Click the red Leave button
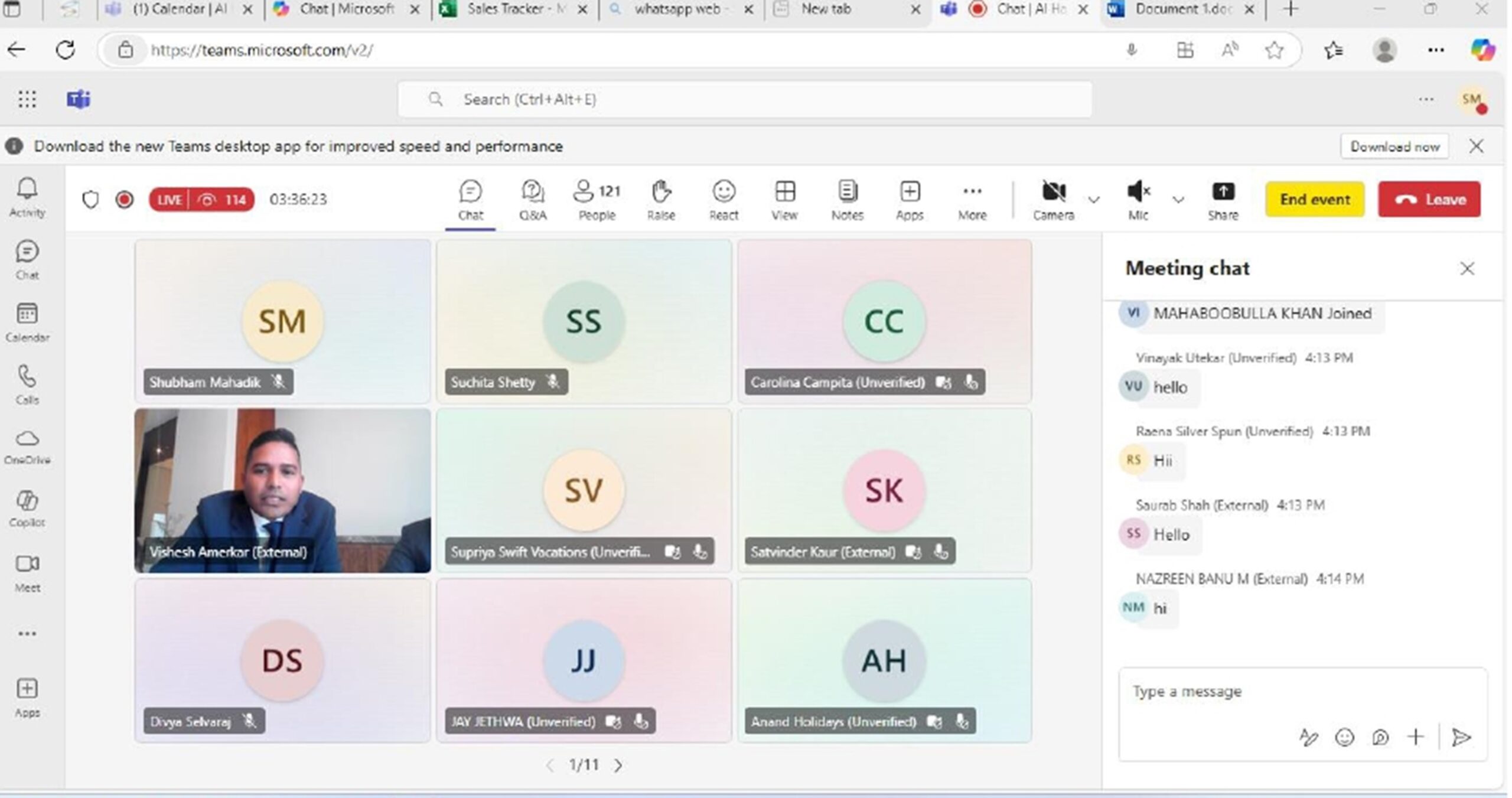 (1429, 200)
